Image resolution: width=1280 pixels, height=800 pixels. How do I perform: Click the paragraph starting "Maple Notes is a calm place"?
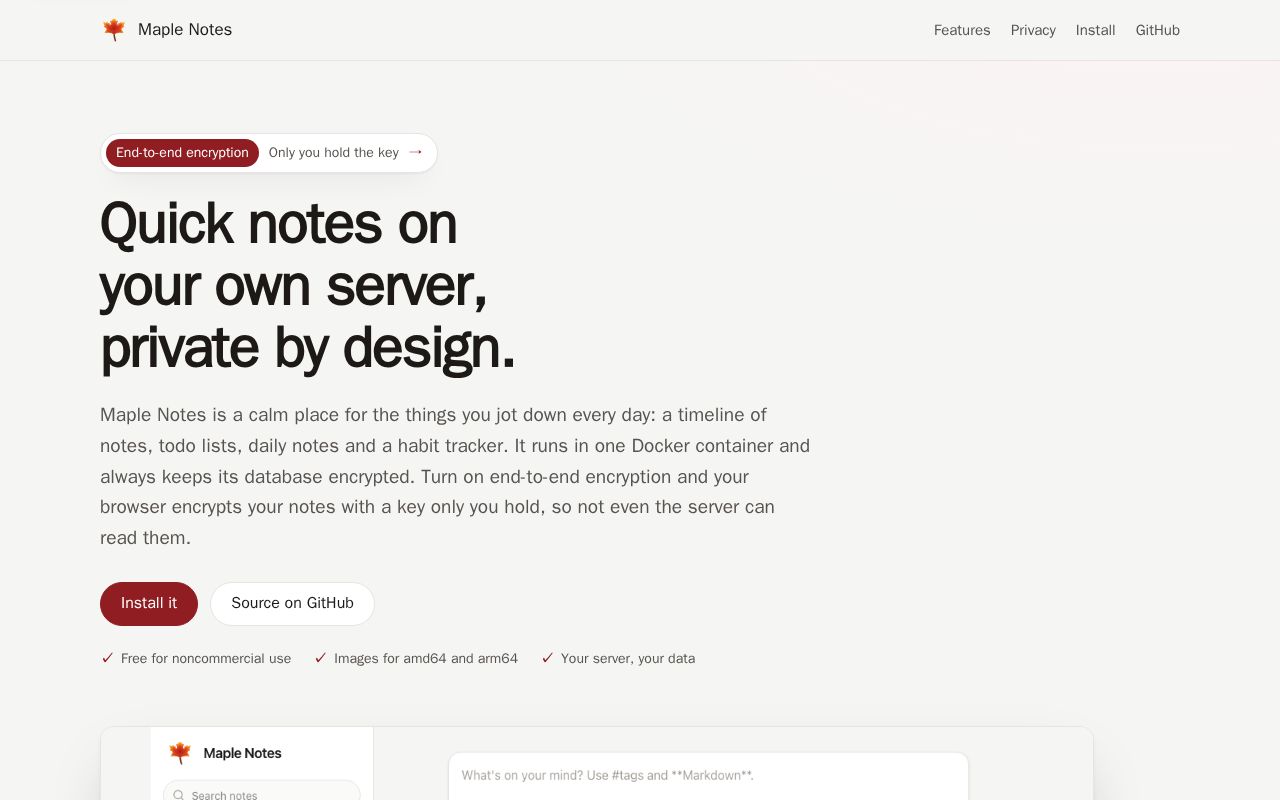coord(455,476)
